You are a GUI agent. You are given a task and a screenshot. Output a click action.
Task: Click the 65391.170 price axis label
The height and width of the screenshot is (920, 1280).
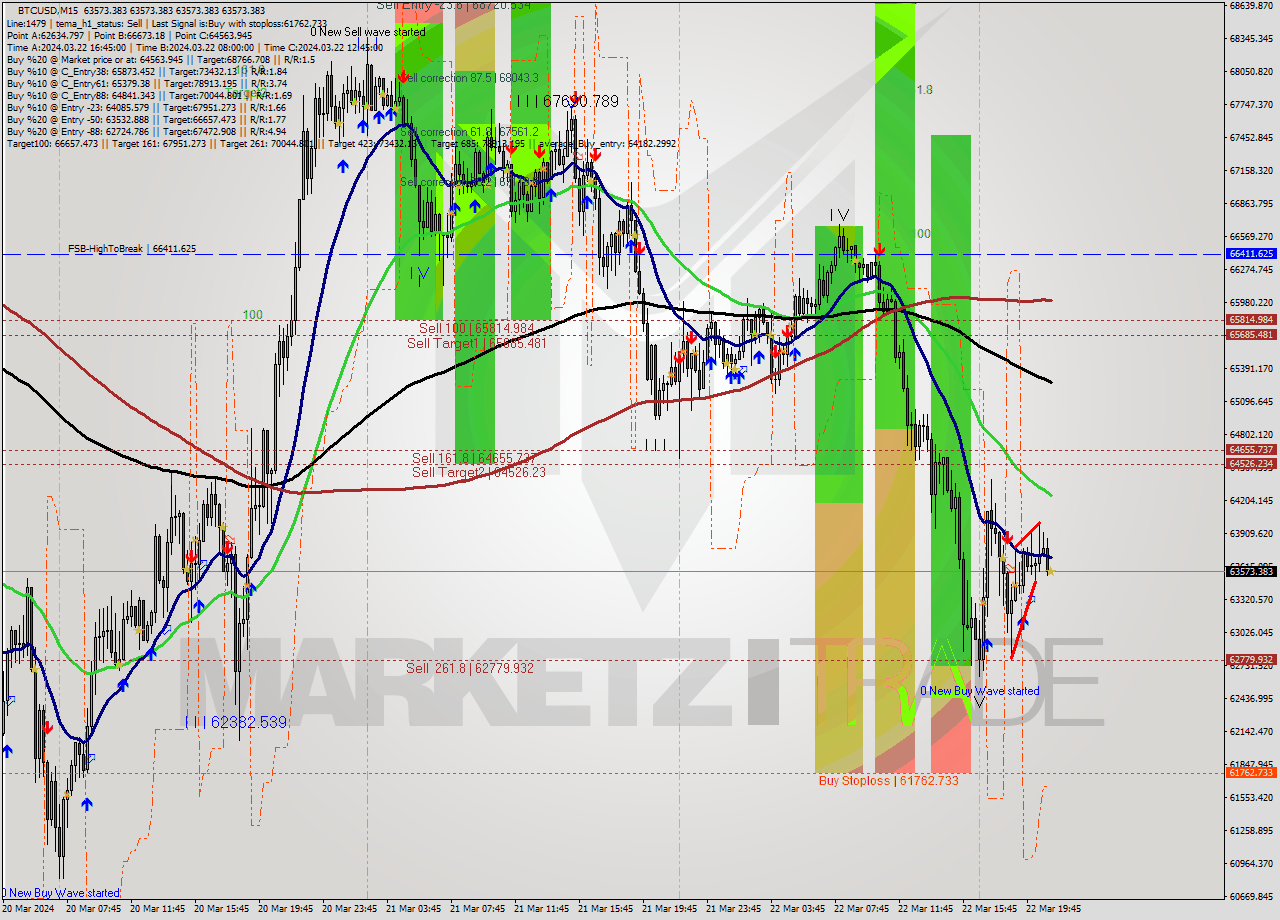(x=1251, y=368)
